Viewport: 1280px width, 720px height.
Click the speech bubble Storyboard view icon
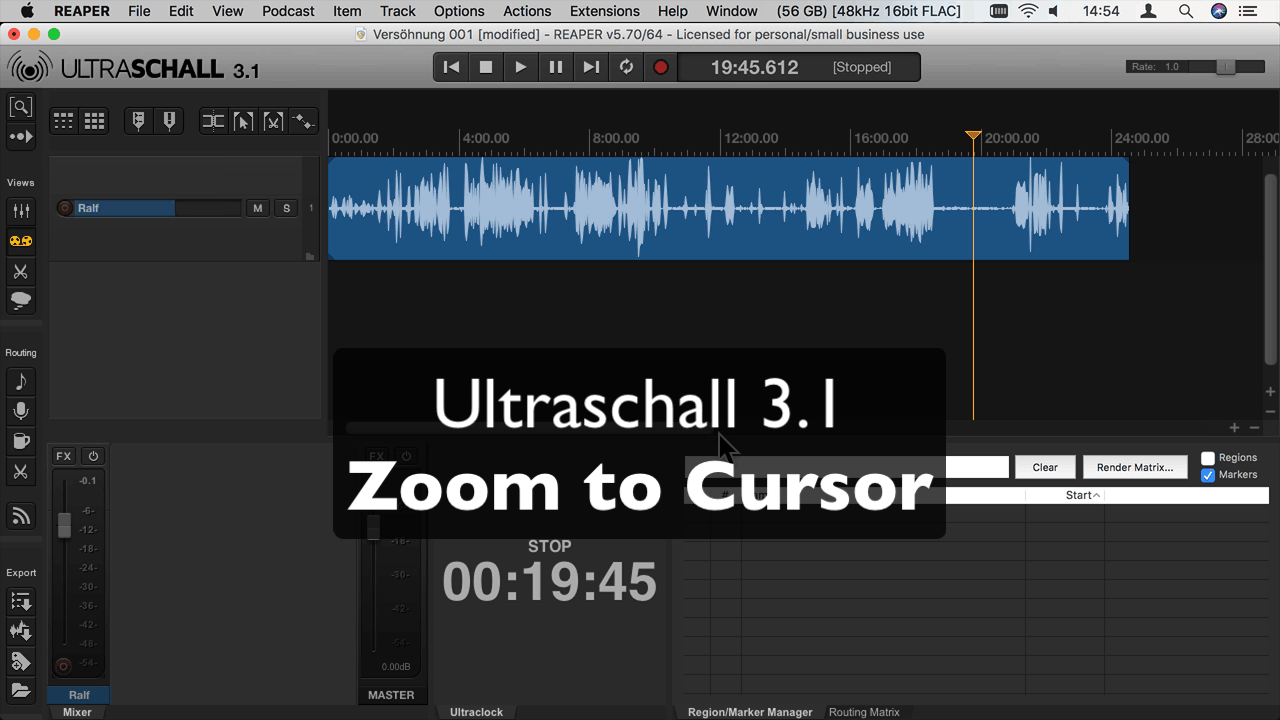20,301
